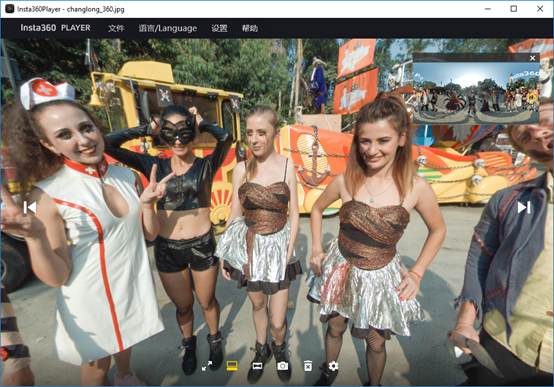The image size is (554, 387).
Task: Go to the previous file
Action: [30, 207]
